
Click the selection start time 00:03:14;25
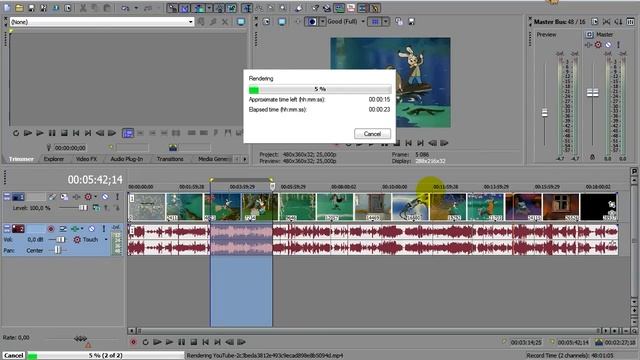(x=526, y=342)
